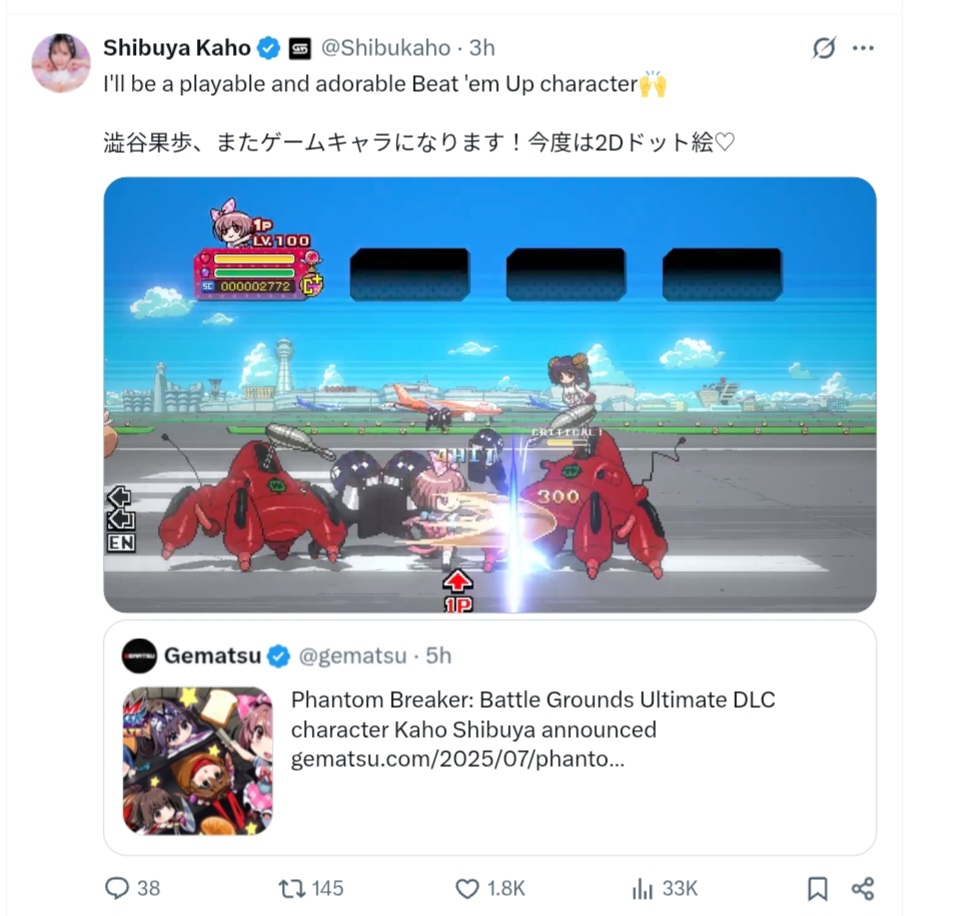Open Shibuya Kaho's profile avatar
This screenshot has height=916, width=976.
coord(61,63)
